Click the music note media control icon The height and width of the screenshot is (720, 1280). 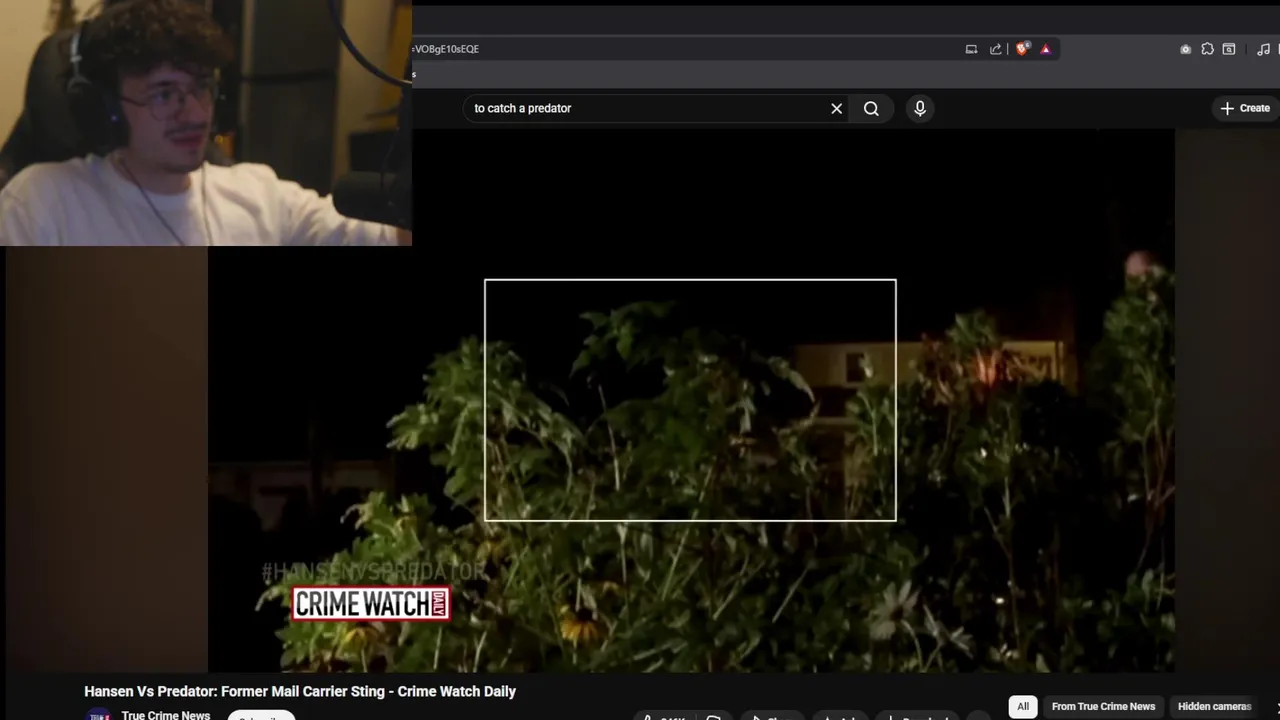click(1263, 49)
